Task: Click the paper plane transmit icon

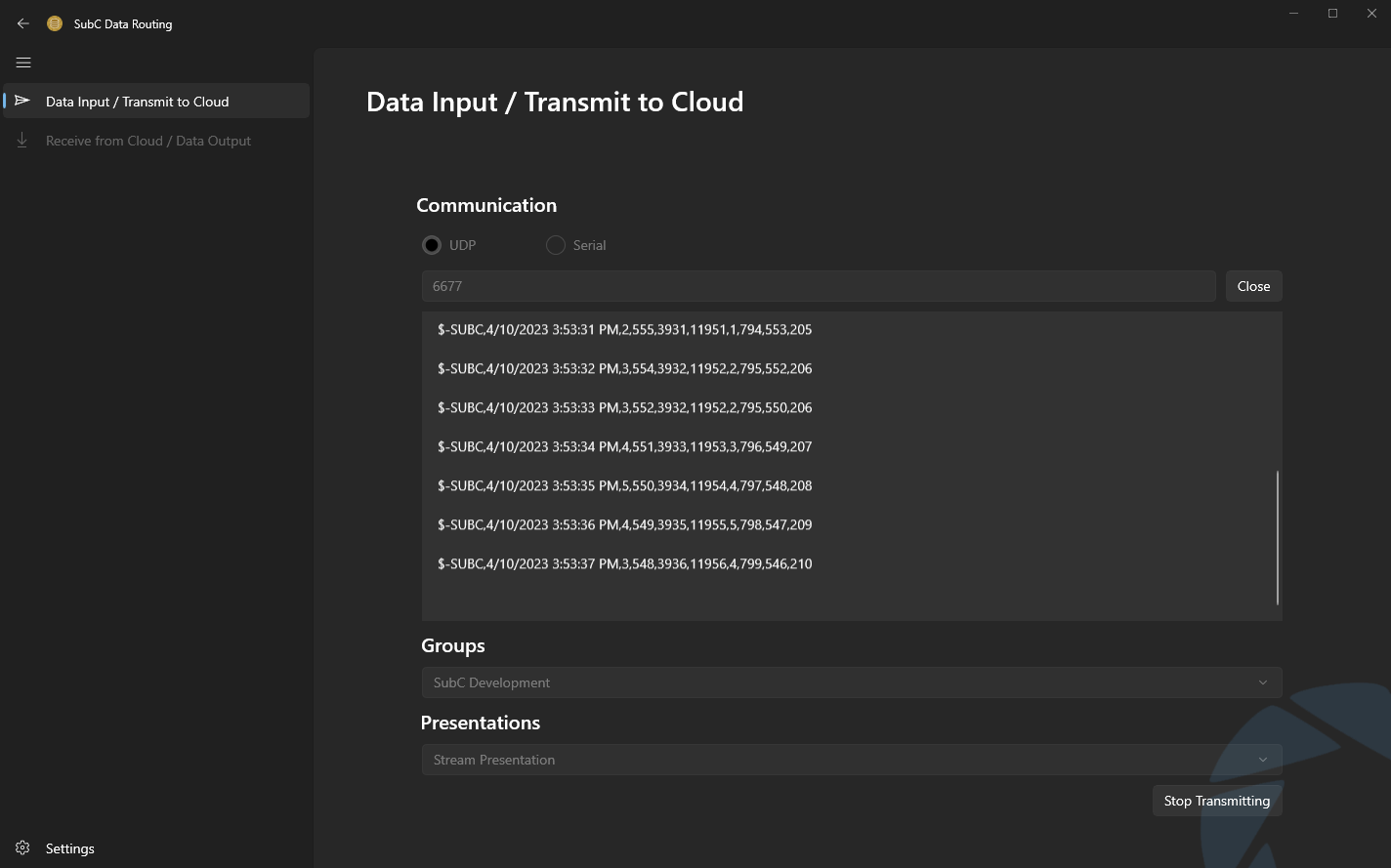Action: 22,101
